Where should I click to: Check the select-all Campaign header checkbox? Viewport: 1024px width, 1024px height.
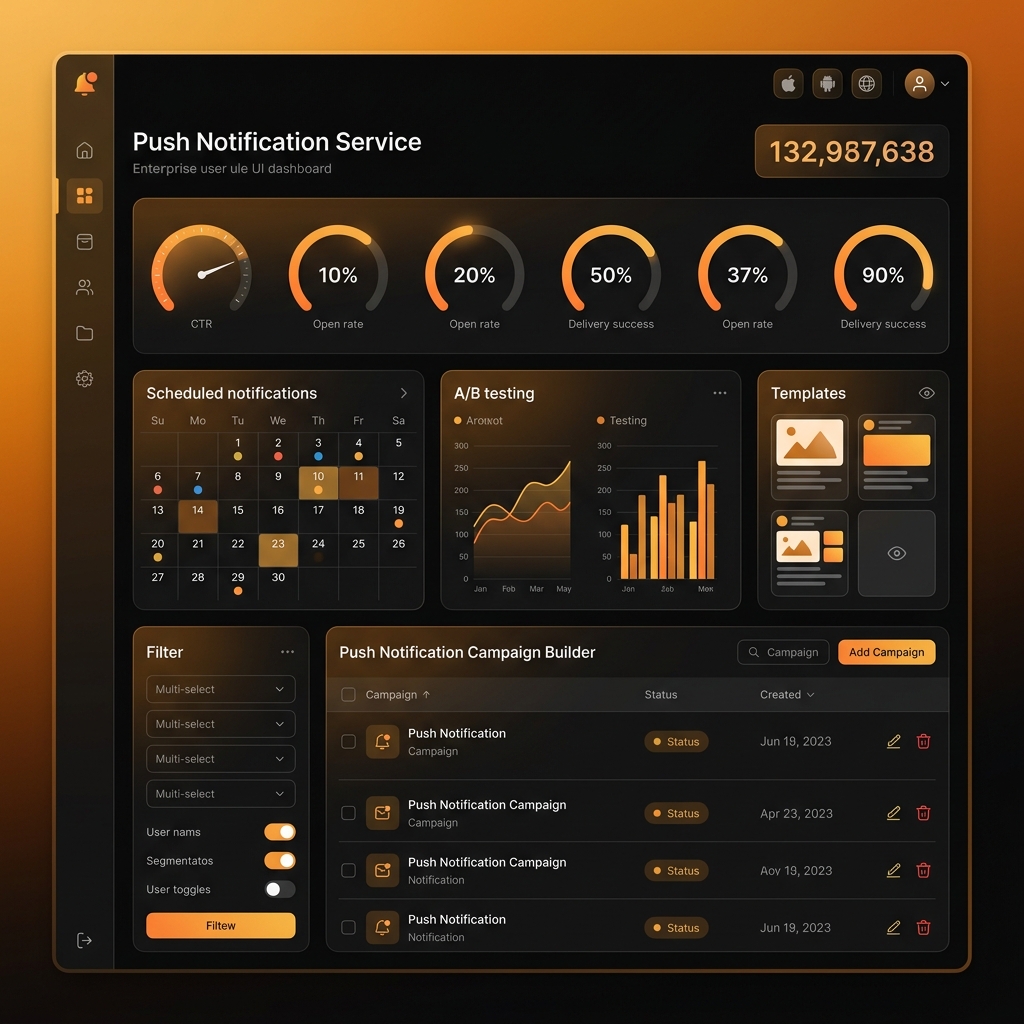click(349, 694)
